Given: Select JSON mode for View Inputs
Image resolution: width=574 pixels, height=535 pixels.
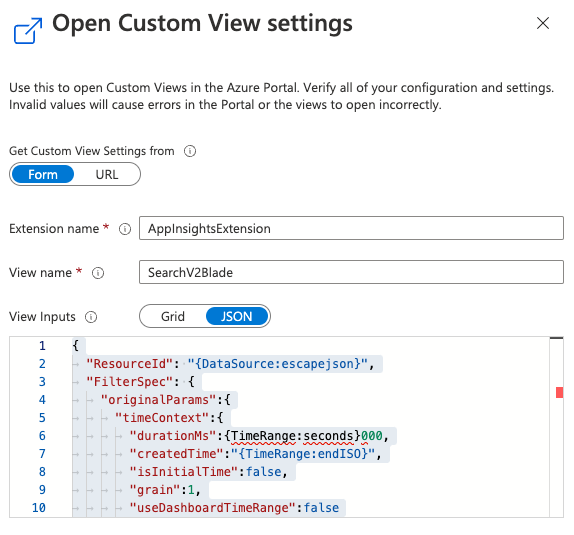Looking at the screenshot, I should point(236,316).
